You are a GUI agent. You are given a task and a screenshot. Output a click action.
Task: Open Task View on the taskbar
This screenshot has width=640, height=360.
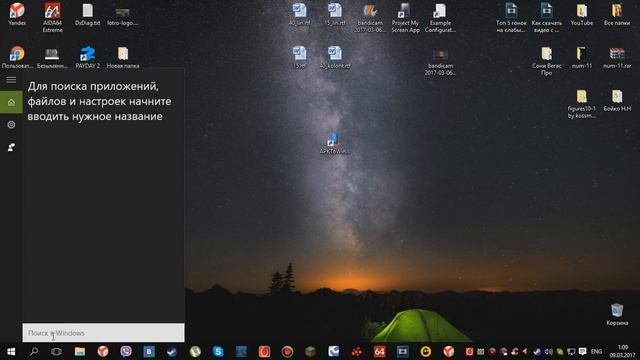[x=56, y=351]
